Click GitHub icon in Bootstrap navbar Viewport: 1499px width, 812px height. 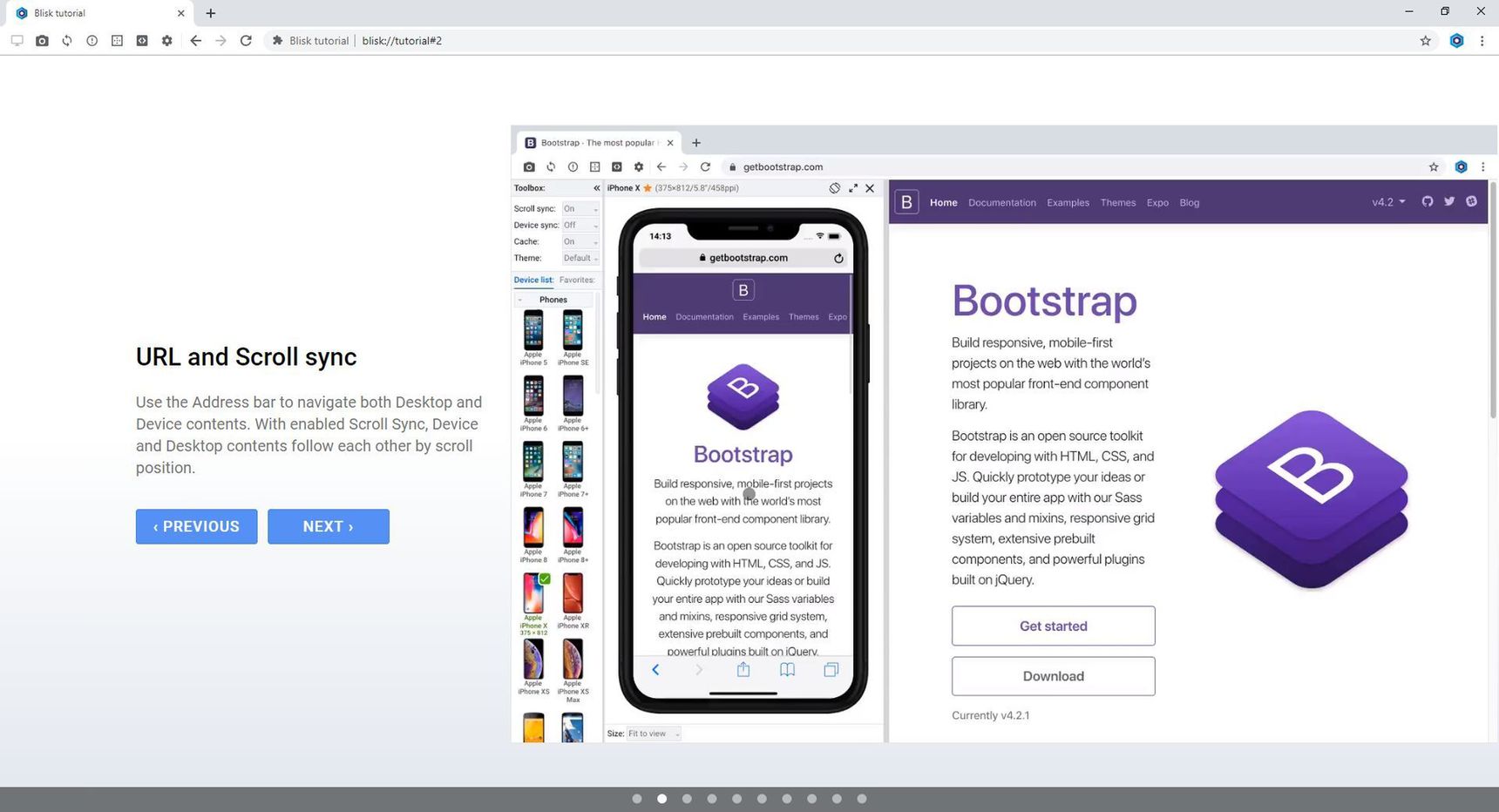(1428, 201)
